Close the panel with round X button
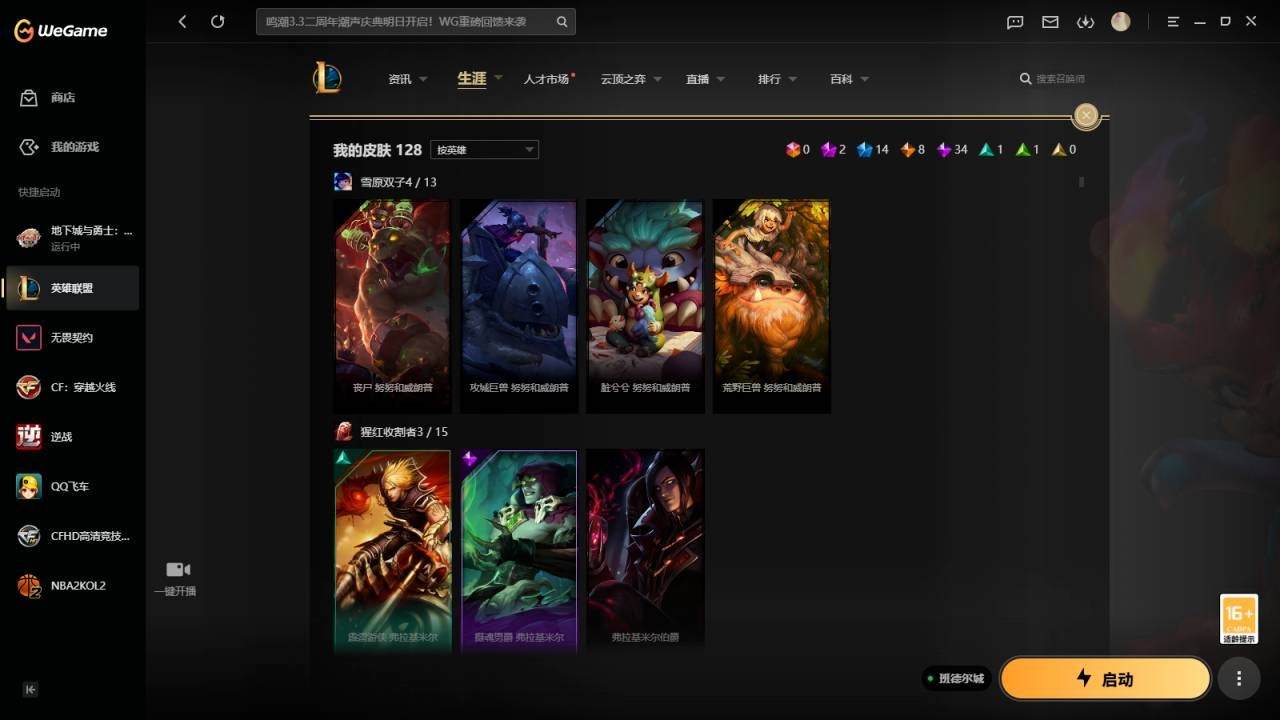1280x720 pixels. point(1086,115)
